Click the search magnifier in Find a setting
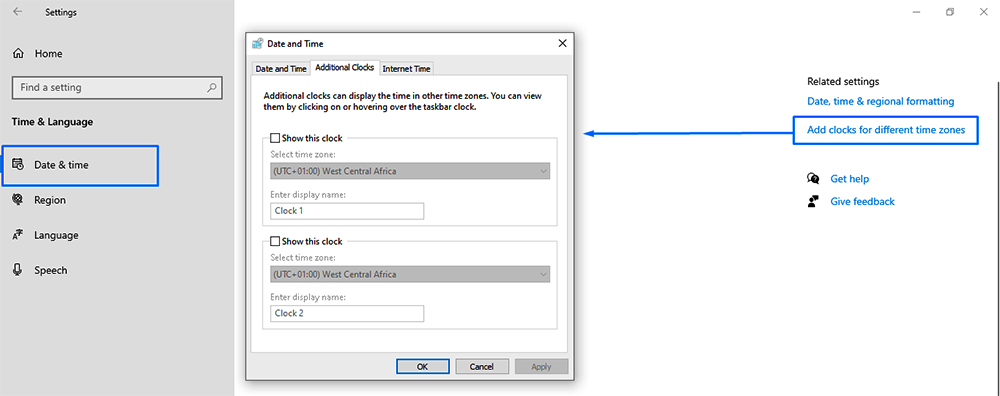1000x396 pixels. click(212, 87)
